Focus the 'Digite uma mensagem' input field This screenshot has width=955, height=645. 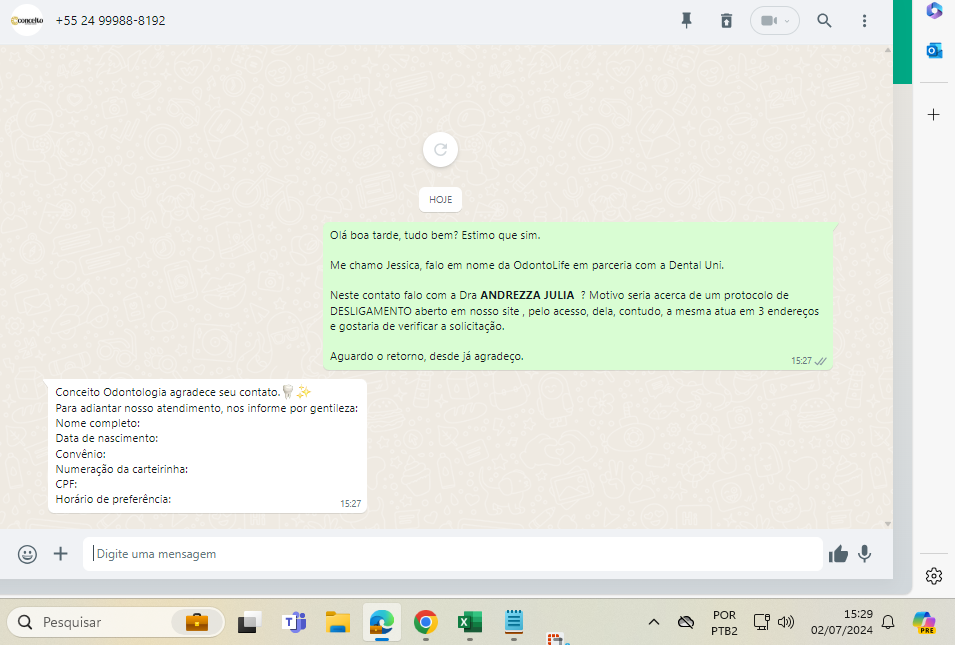(453, 554)
